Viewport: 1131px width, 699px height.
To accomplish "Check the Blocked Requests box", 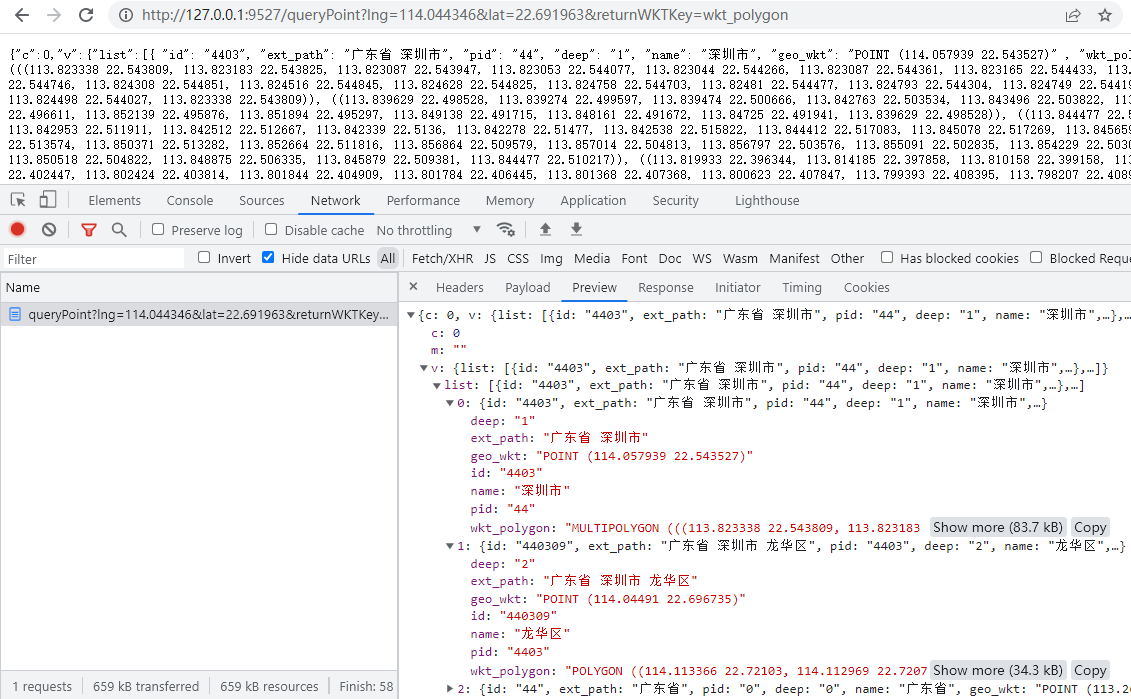I will [x=1037, y=258].
